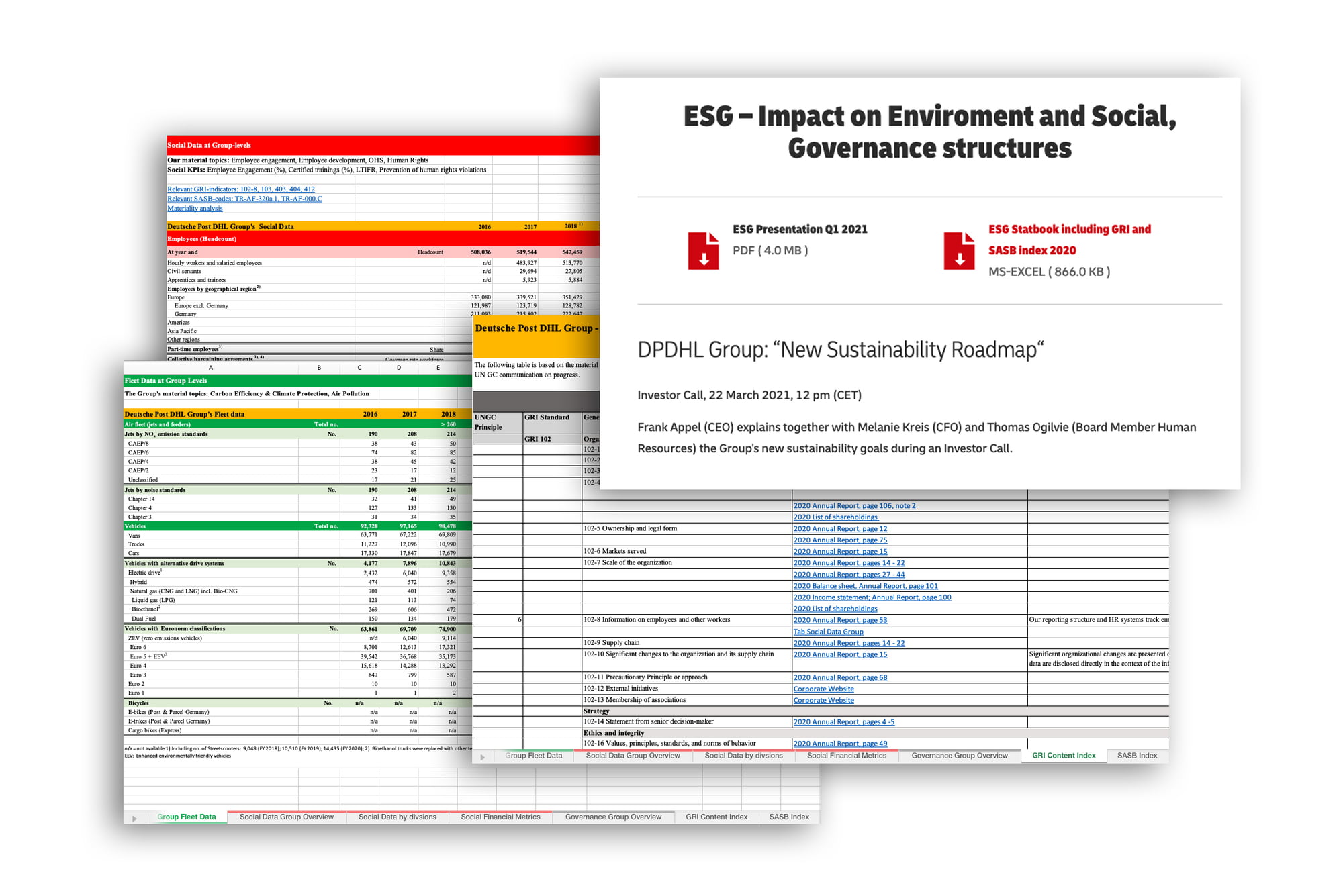
Task: Switch to SASB Index tab in GRI window
Action: 1137,756
